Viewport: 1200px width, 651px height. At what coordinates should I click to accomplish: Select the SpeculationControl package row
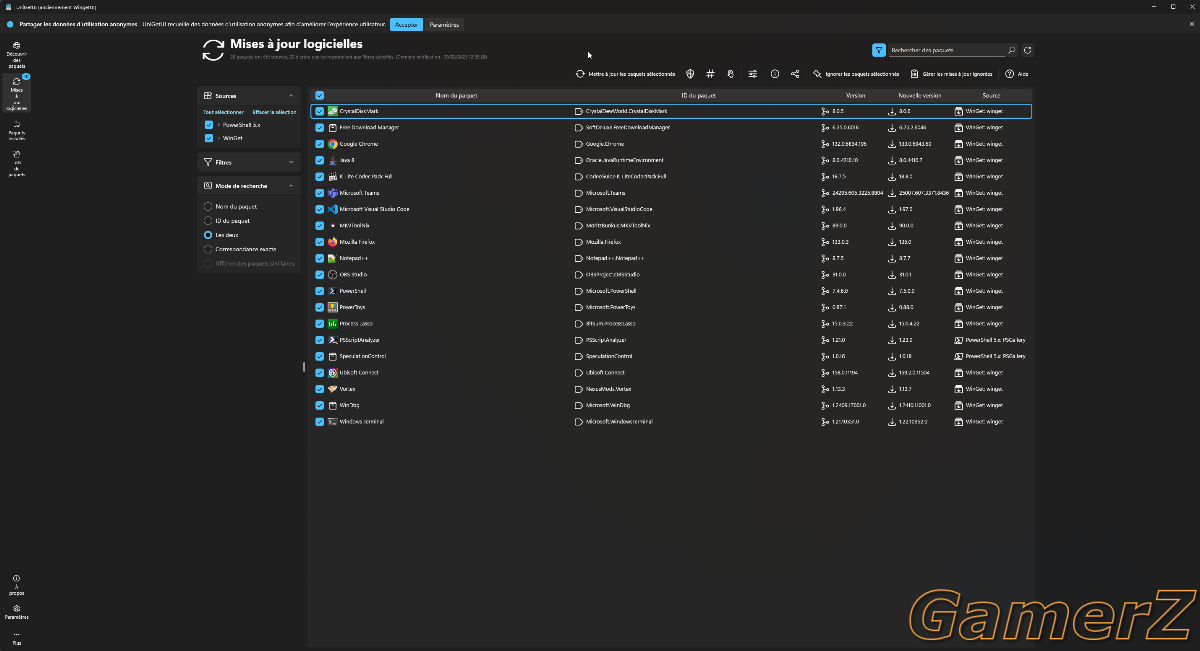pos(671,356)
